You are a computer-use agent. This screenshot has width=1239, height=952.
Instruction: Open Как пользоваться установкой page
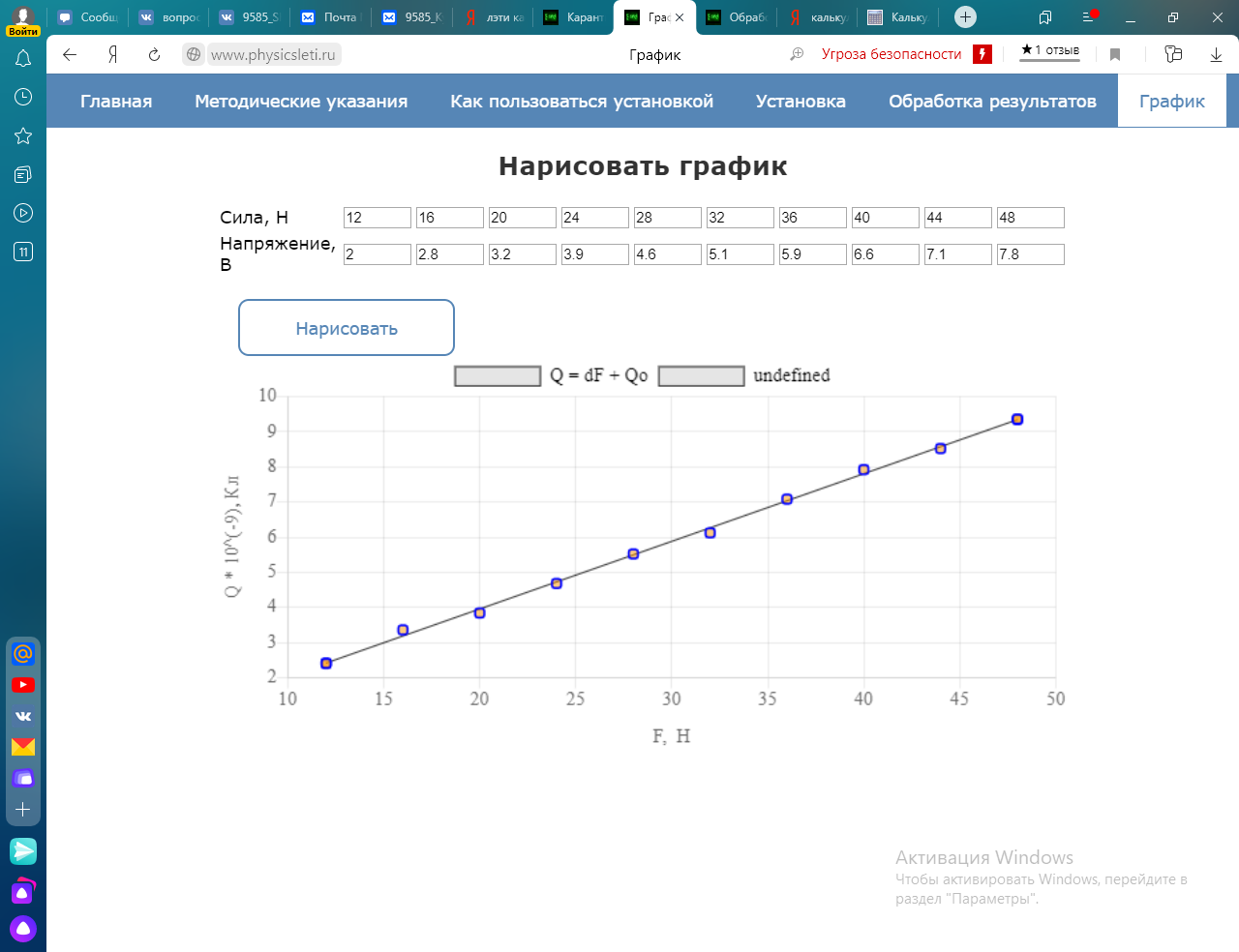point(582,101)
